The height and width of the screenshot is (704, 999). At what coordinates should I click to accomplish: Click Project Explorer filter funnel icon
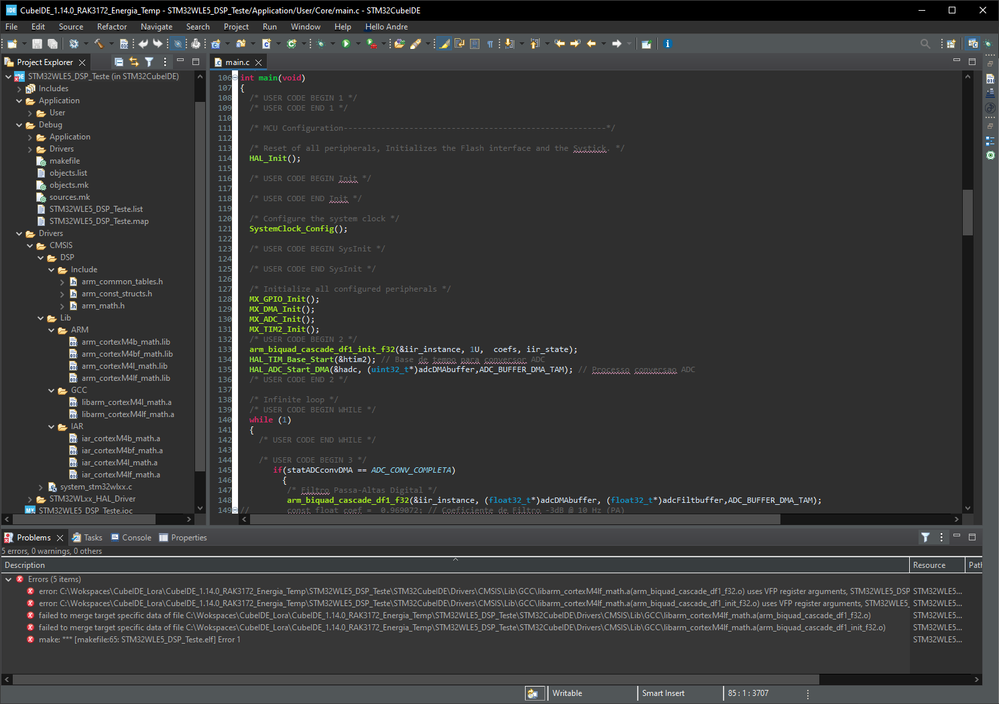point(149,62)
